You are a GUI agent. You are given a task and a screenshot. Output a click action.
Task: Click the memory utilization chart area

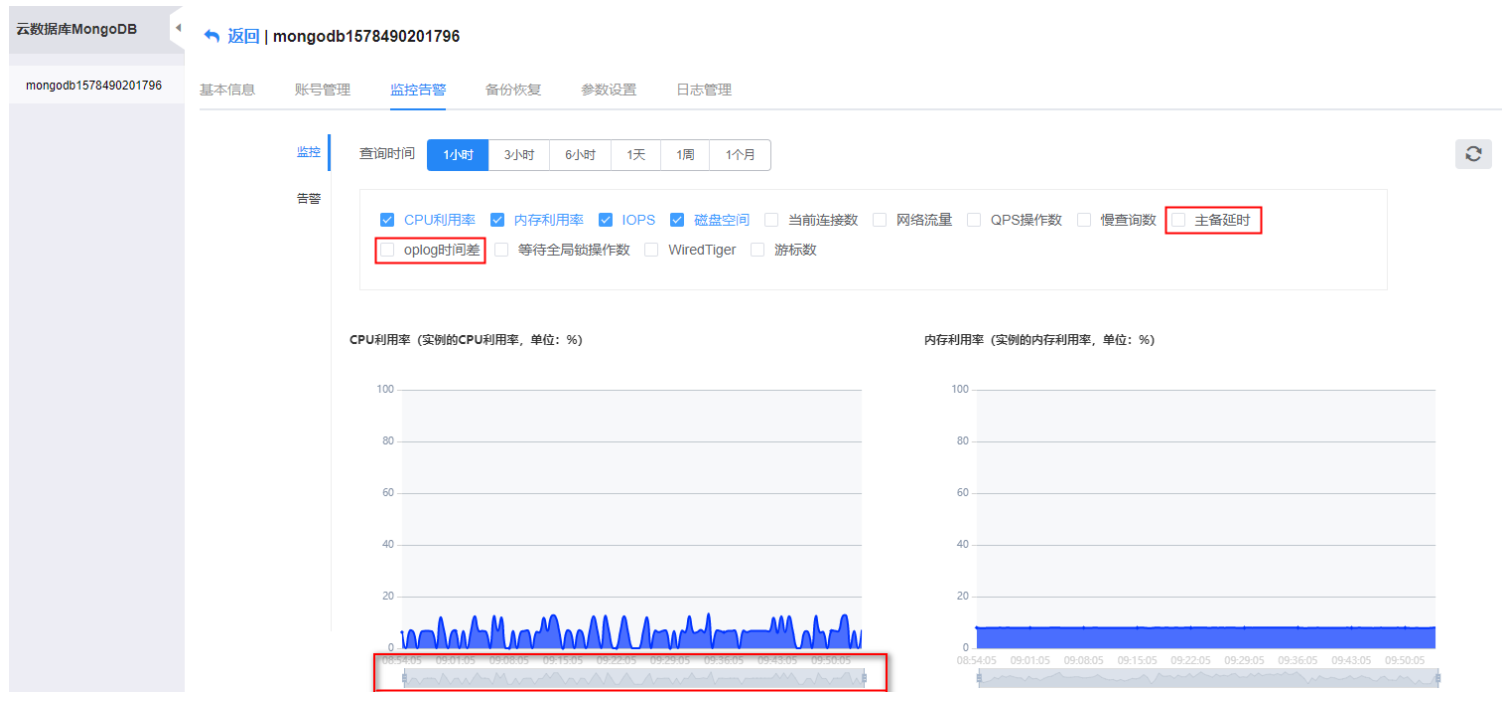coord(1206,518)
